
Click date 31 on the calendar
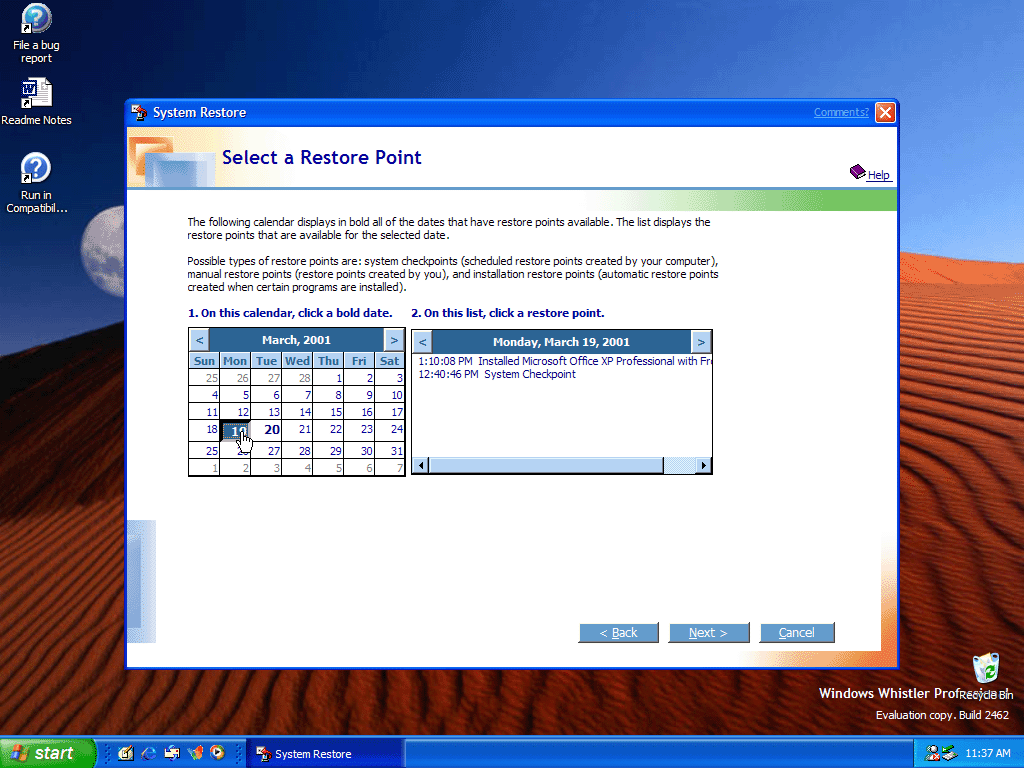tap(390, 451)
